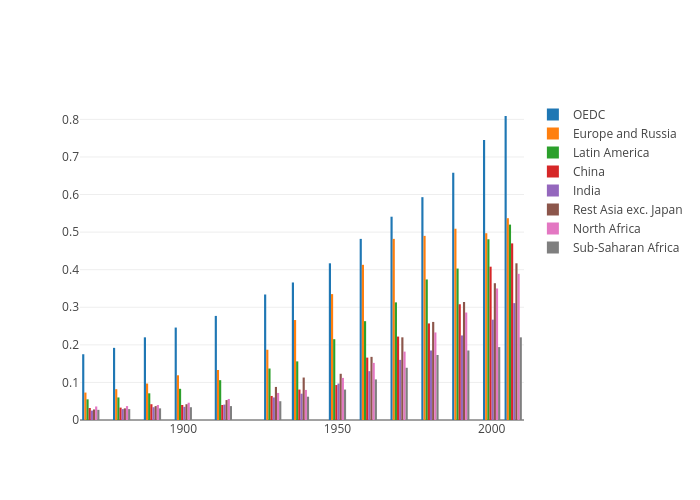Viewport: 700px width, 500px height.
Task: Click the tallest orange Europe and Russia bar
Action: click(x=508, y=319)
